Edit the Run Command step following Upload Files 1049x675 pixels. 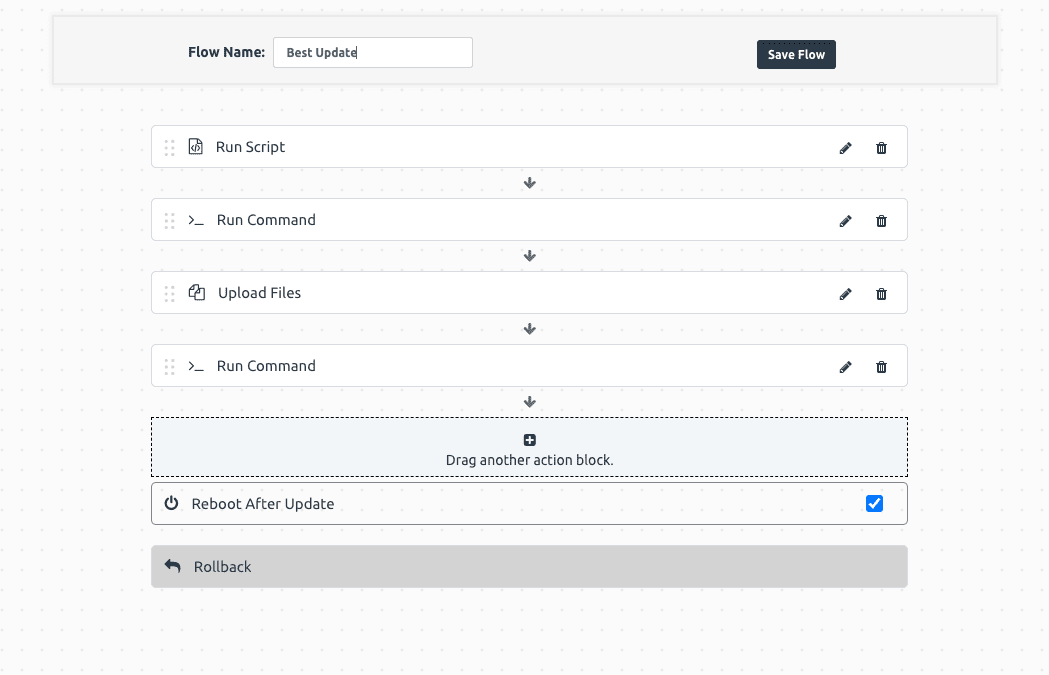click(x=846, y=367)
